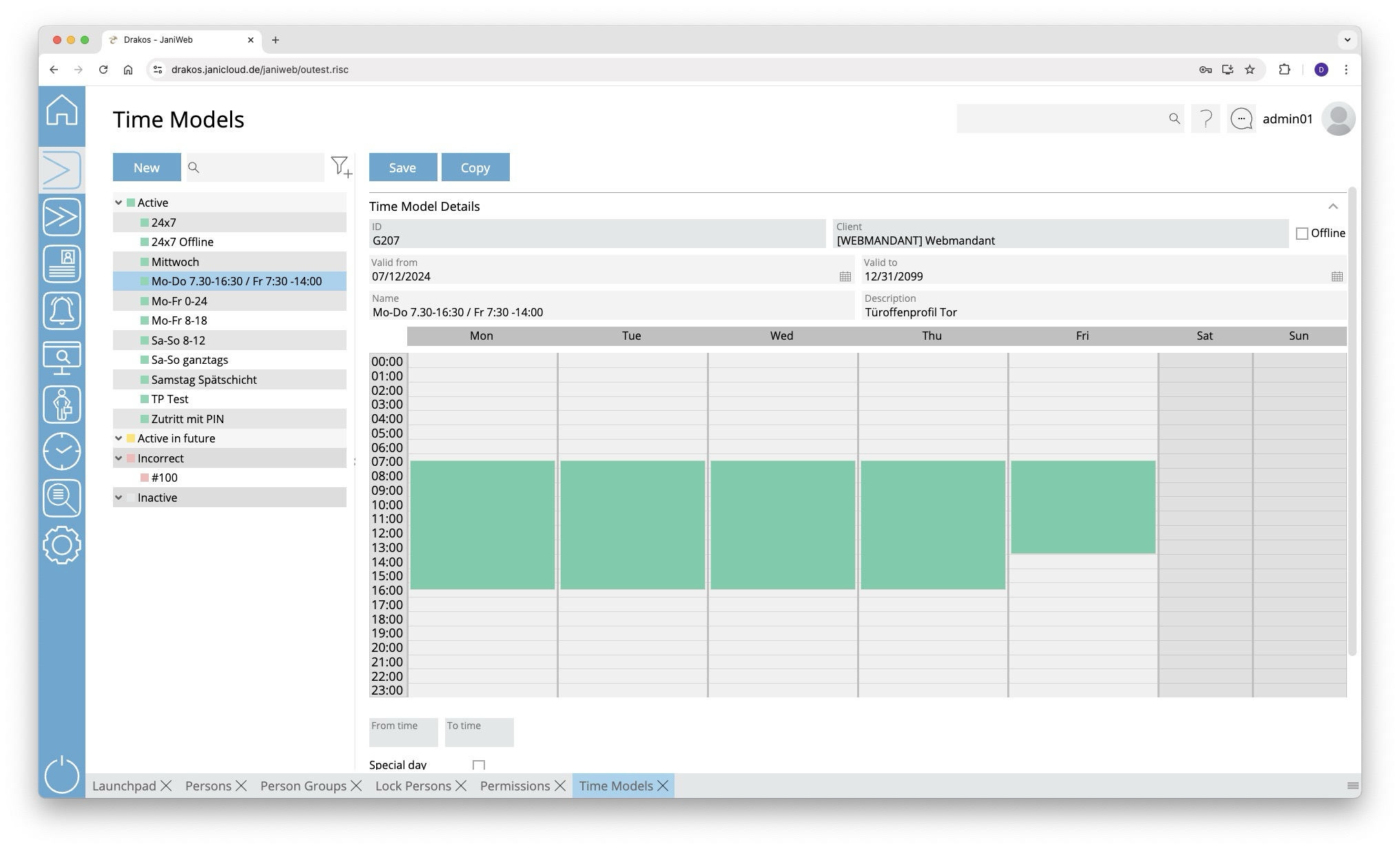Open the gear settings sidebar icon

(62, 545)
